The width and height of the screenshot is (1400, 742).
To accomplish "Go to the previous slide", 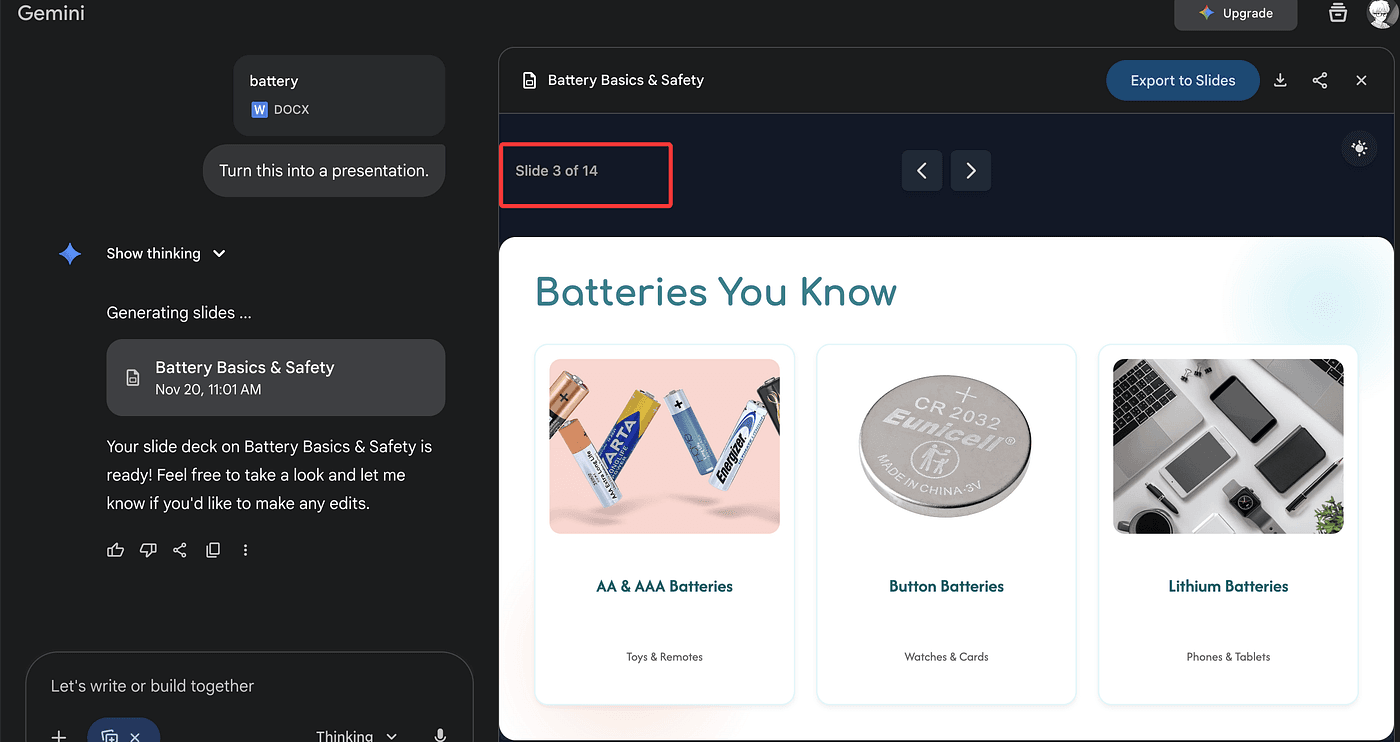I will 922,171.
